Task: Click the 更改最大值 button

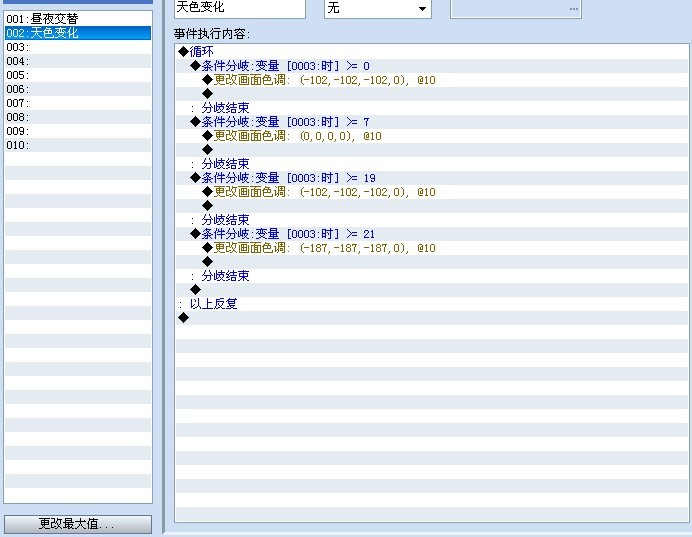Action: coord(78,524)
